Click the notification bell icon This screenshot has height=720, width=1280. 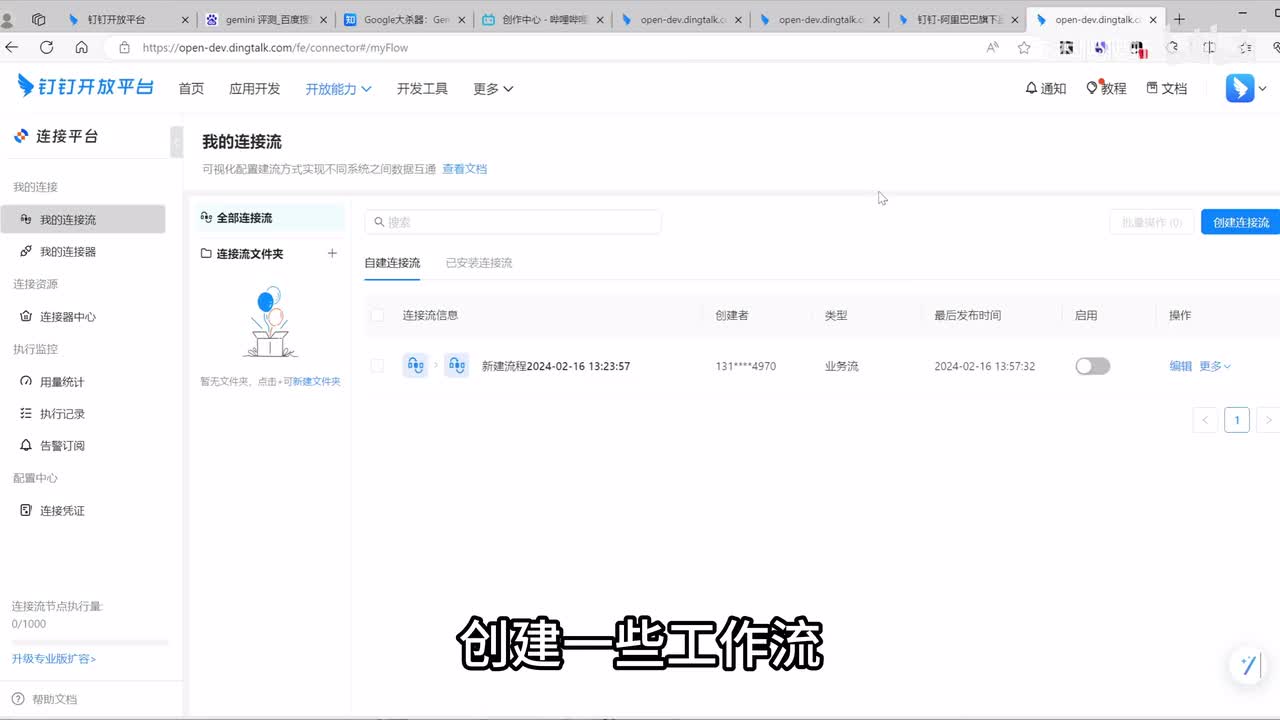[x=1031, y=88]
